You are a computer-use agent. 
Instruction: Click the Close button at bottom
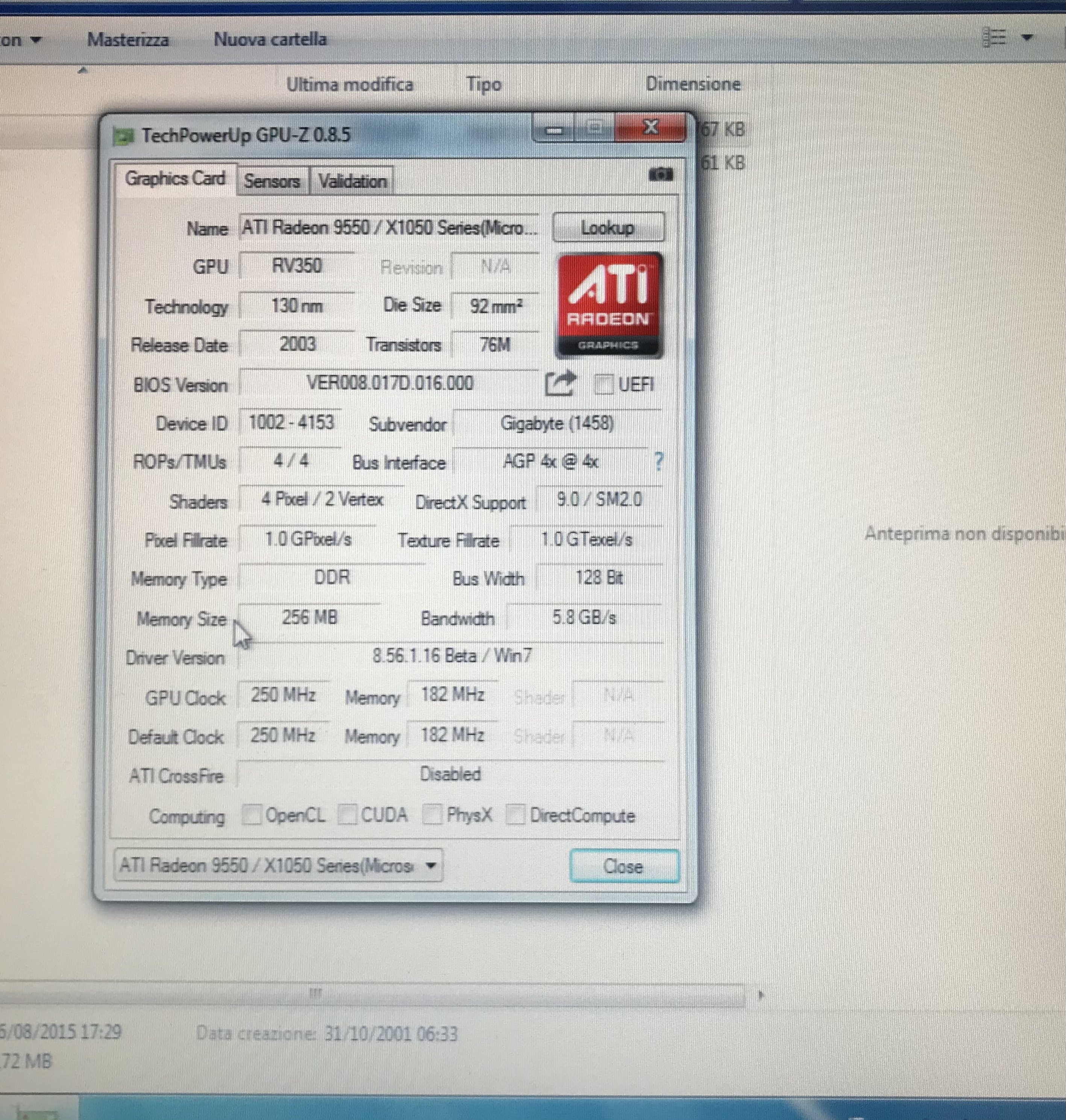tap(623, 866)
